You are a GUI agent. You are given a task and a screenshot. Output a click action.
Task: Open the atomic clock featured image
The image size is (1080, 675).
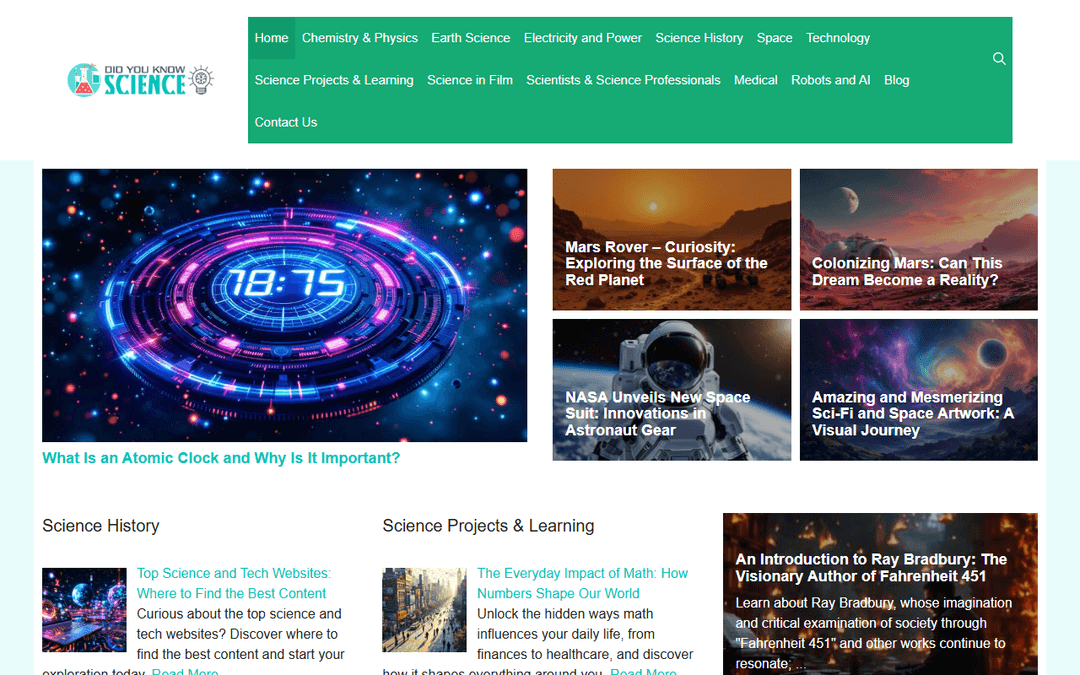coord(284,305)
